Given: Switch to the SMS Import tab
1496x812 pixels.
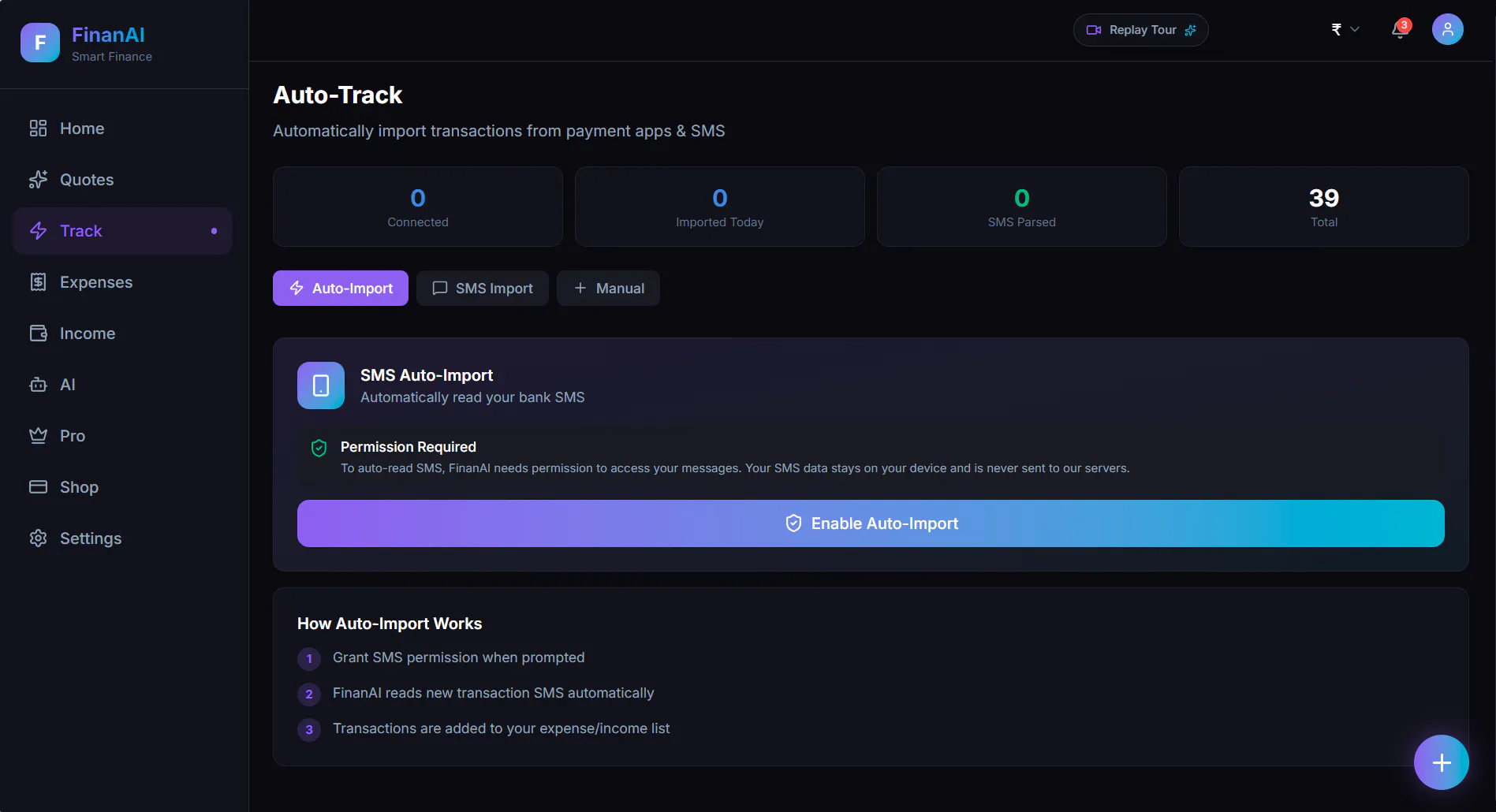Looking at the screenshot, I should tap(483, 289).
